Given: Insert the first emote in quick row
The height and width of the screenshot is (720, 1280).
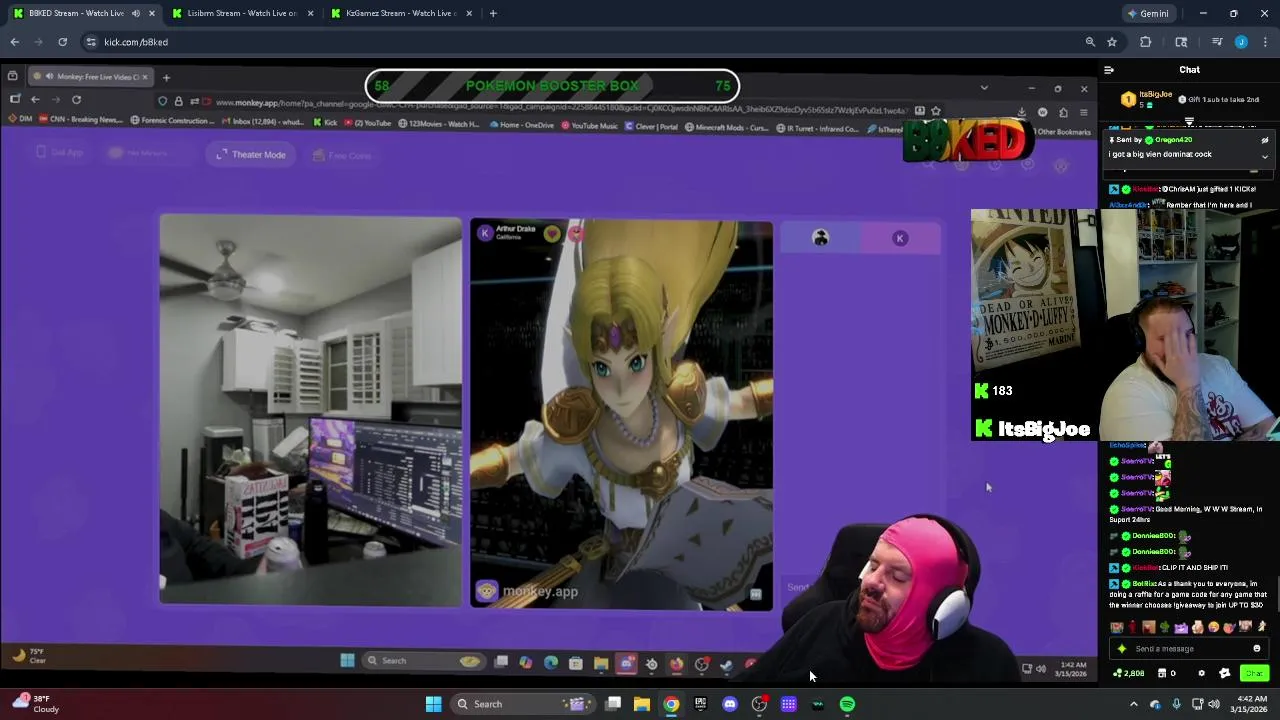Looking at the screenshot, I should [1117, 627].
